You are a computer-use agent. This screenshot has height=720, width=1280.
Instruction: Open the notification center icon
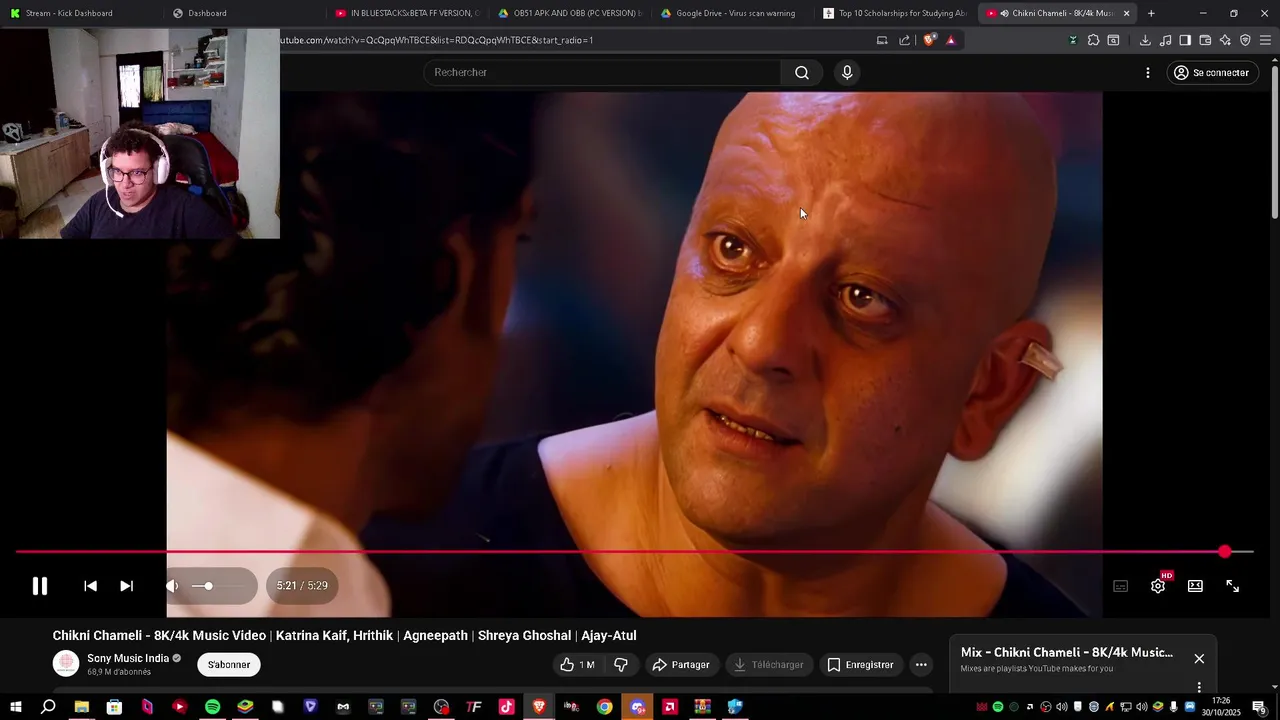coord(1259,707)
